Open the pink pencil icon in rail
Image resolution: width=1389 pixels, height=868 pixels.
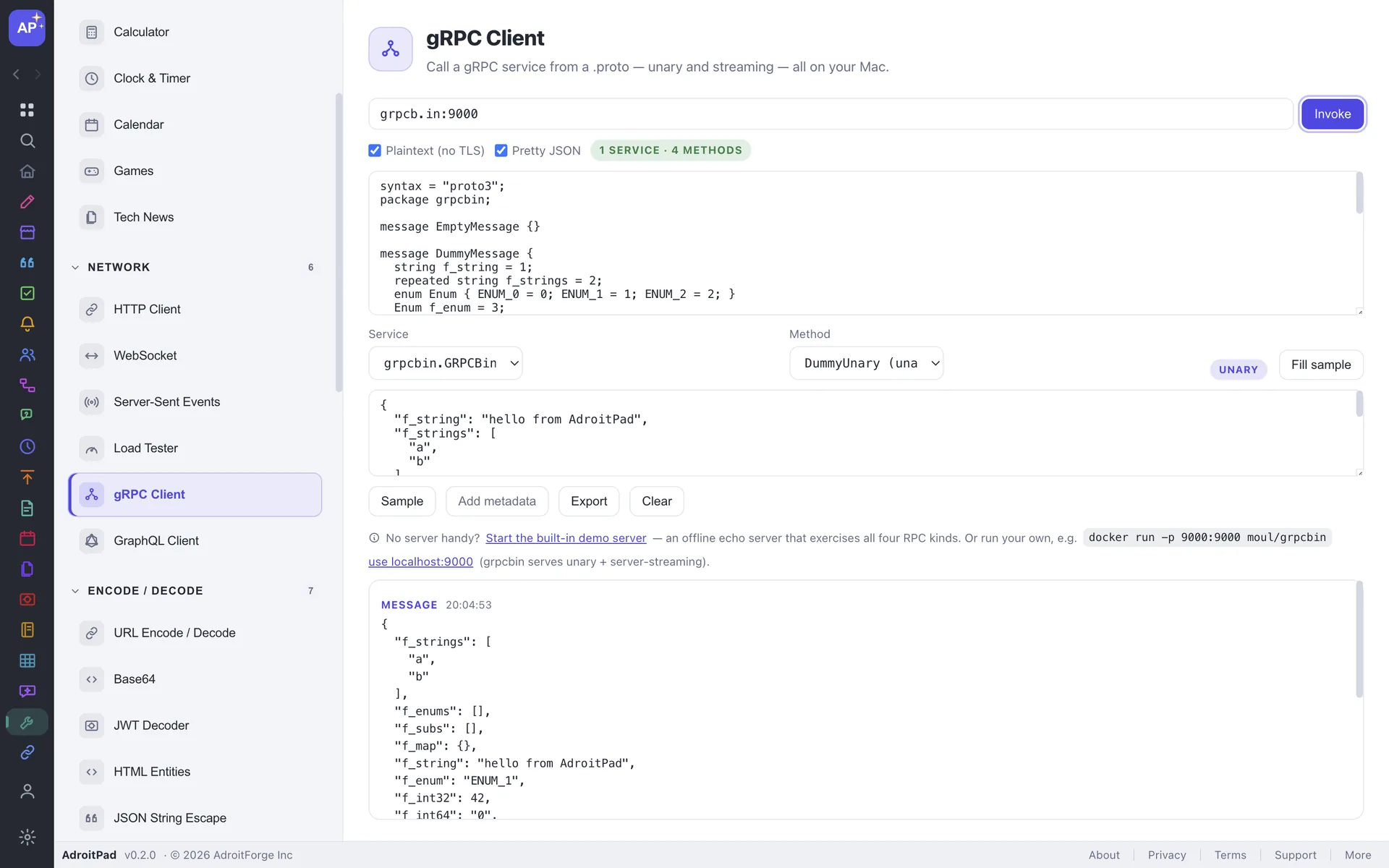pyautogui.click(x=27, y=202)
